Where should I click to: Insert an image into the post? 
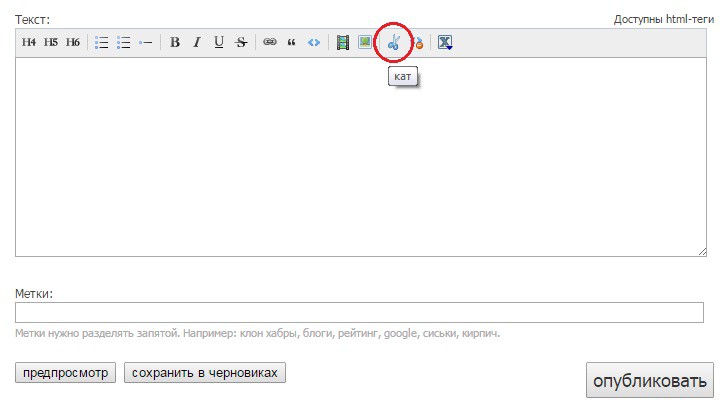coord(365,43)
